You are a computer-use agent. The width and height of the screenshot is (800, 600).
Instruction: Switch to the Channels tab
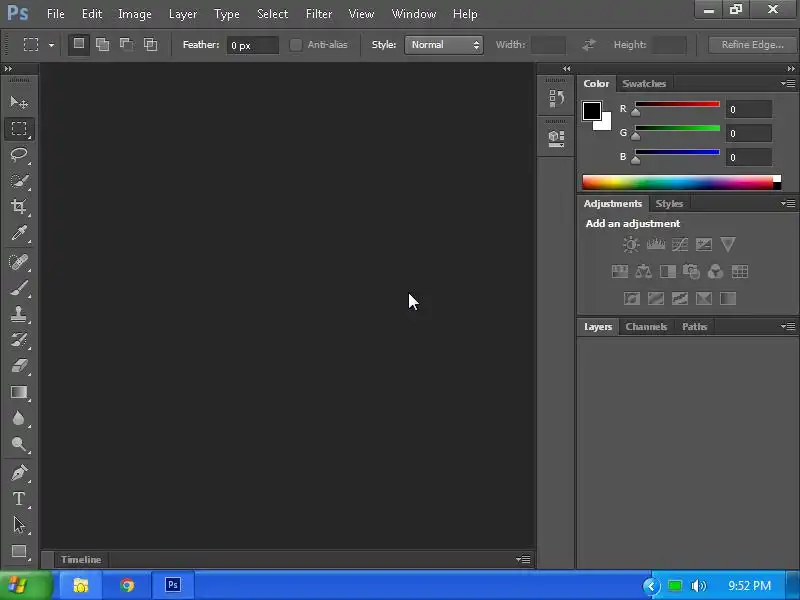[x=646, y=327]
